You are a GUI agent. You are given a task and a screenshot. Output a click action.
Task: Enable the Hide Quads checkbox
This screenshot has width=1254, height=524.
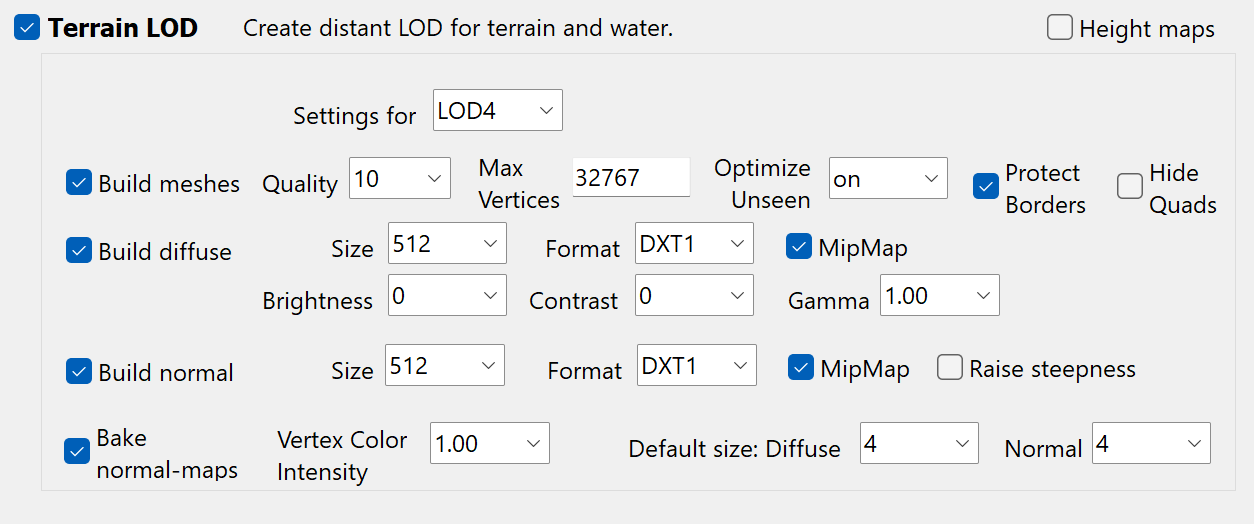[x=1130, y=186]
